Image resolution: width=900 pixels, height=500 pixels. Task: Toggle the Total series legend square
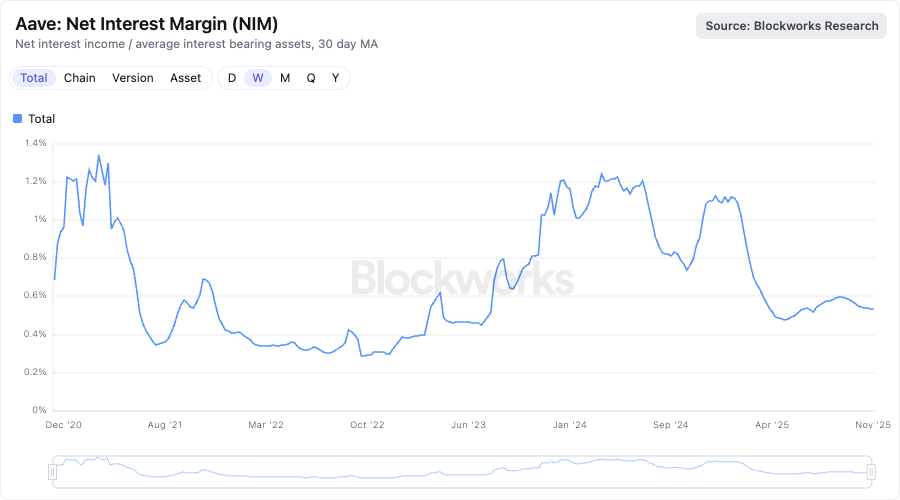(18, 119)
